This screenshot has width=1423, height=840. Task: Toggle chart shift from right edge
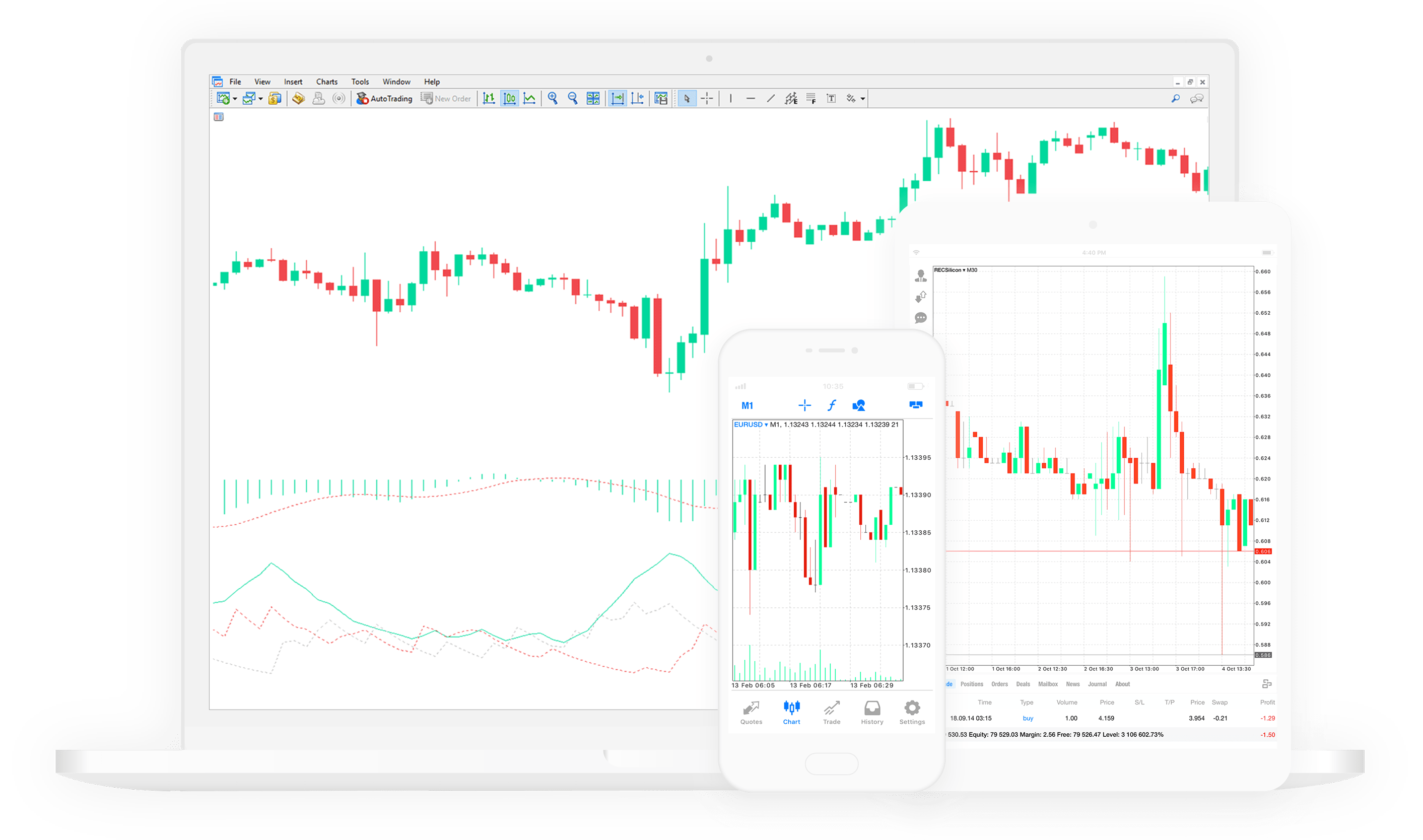click(638, 99)
